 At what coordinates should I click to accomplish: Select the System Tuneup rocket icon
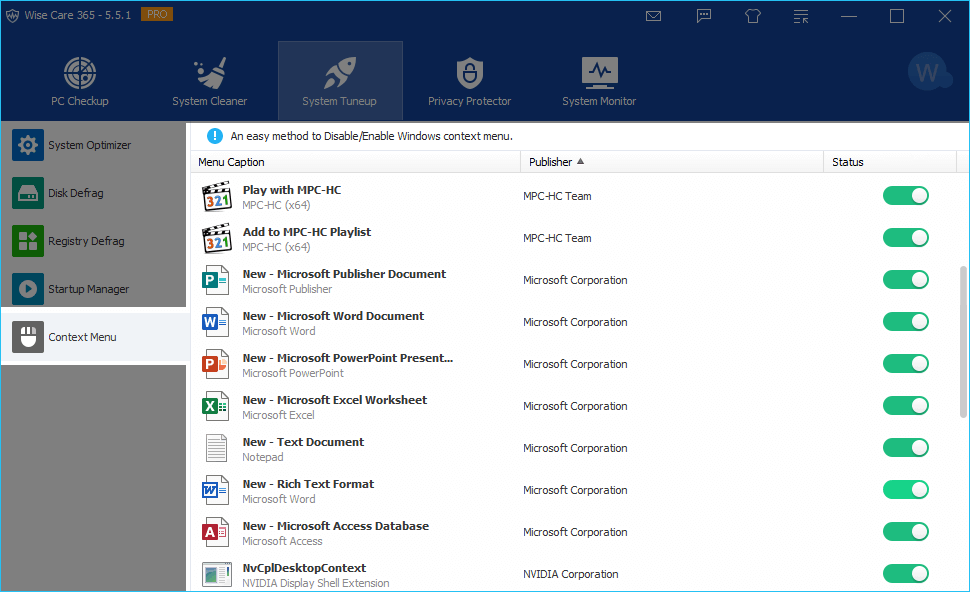[340, 73]
